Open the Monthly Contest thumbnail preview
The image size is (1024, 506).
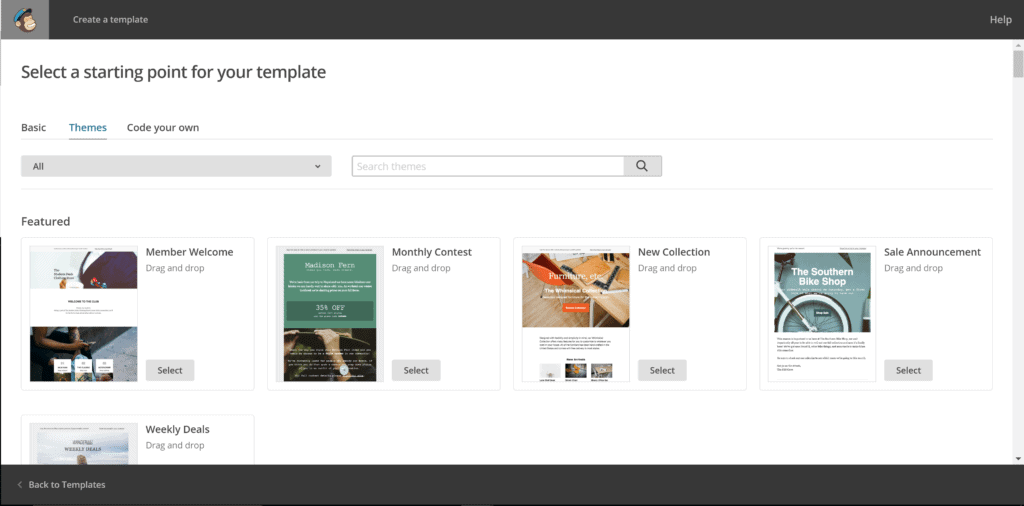(330, 314)
